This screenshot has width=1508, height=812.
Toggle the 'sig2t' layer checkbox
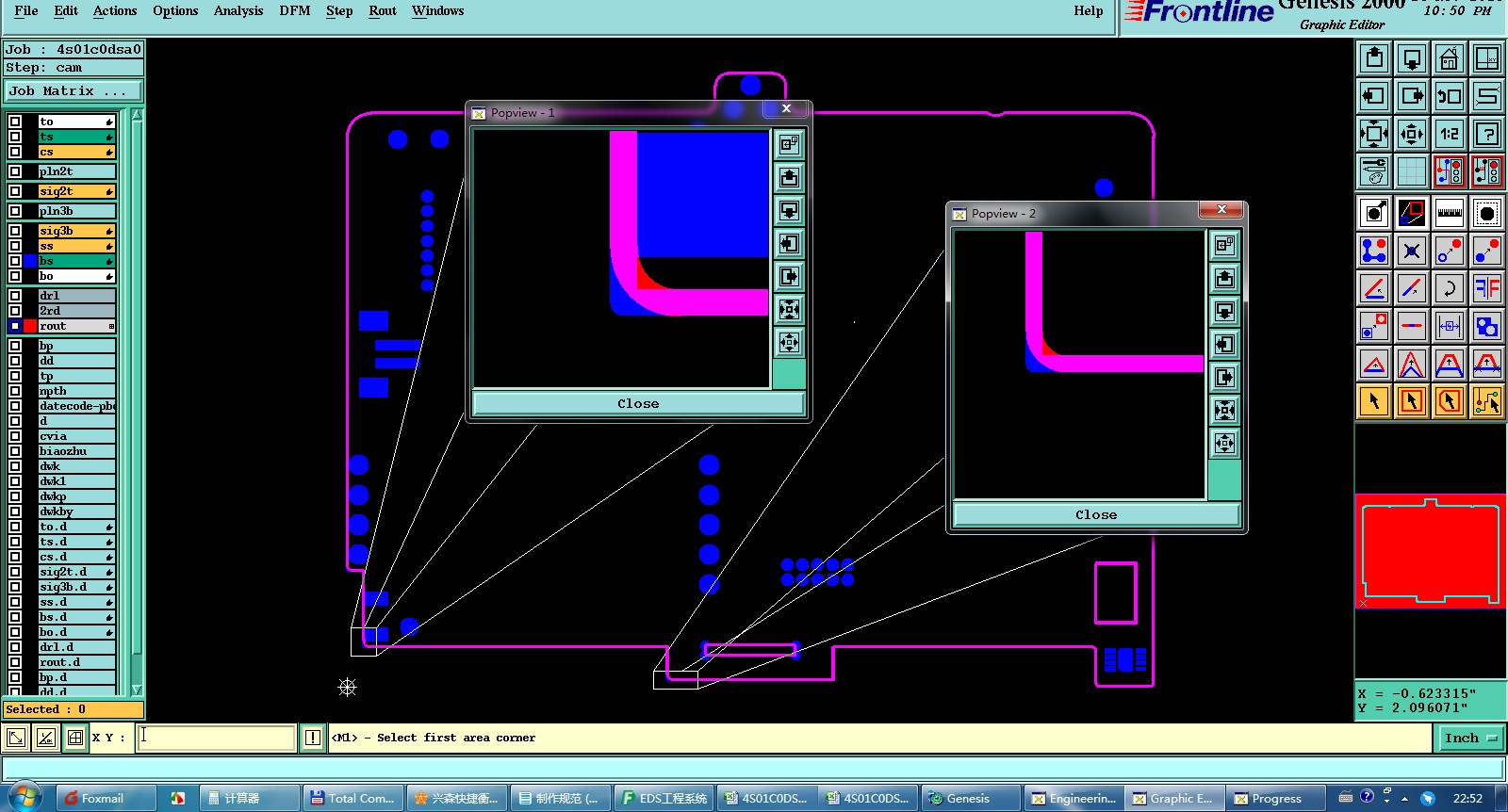click(x=15, y=191)
